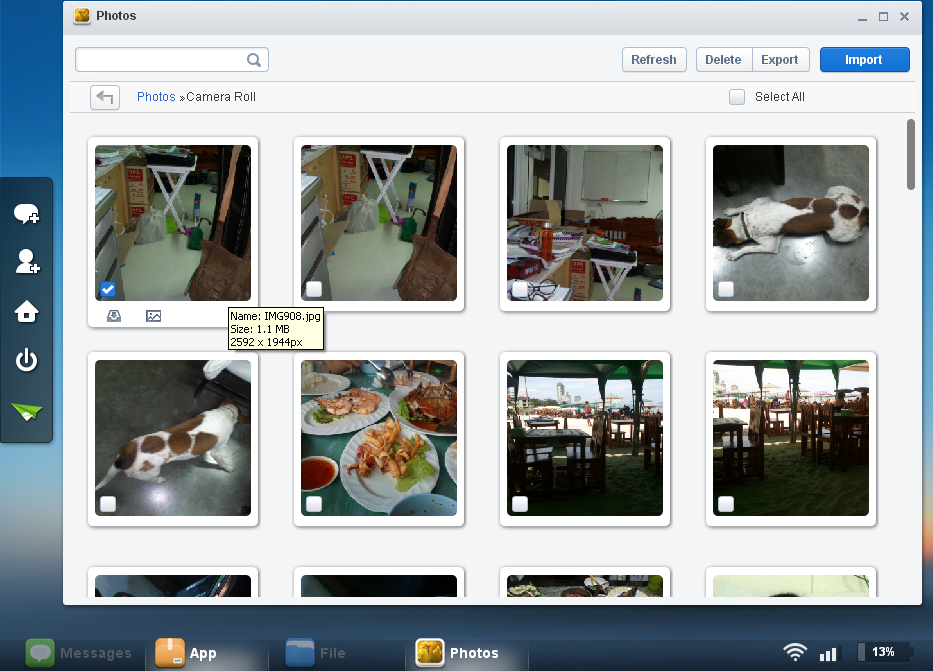Open the first room photo thumbnail
This screenshot has height=671, width=933.
(173, 222)
